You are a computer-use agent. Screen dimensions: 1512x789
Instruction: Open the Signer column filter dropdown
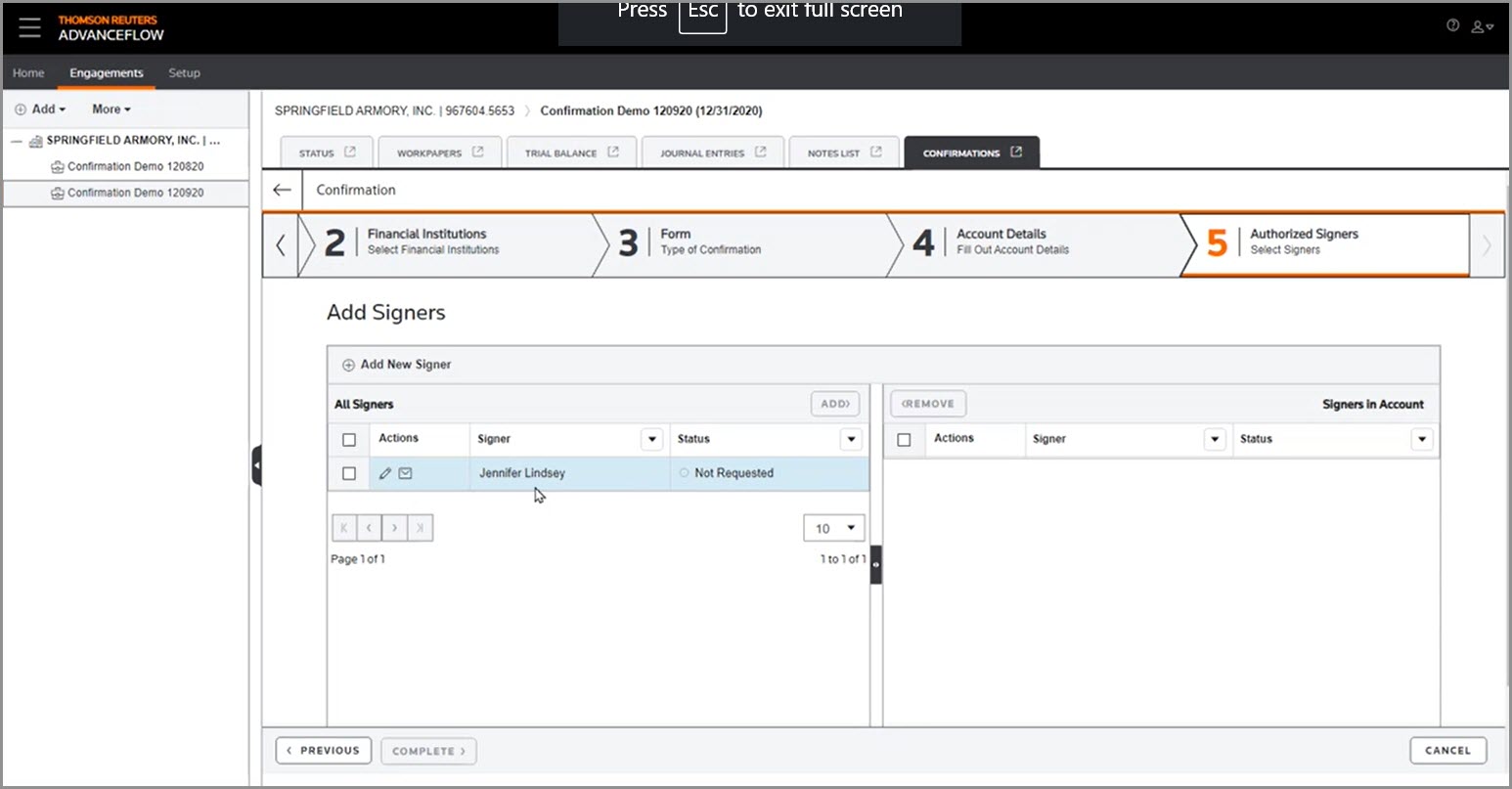652,439
